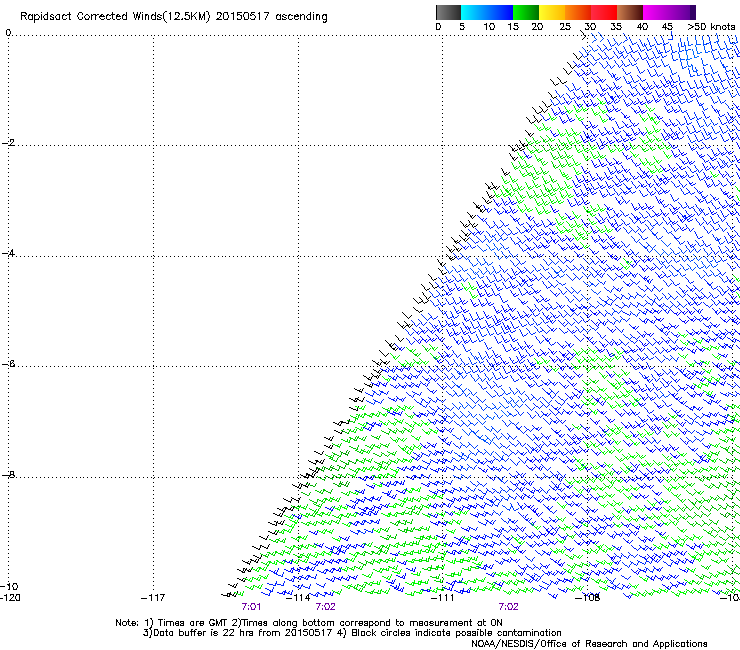Viewport: 740px width, 650px height.
Task: Click the 'NOAA/NESDIS/Office of Research and Applications' credit
Action: pyautogui.click(x=589, y=644)
